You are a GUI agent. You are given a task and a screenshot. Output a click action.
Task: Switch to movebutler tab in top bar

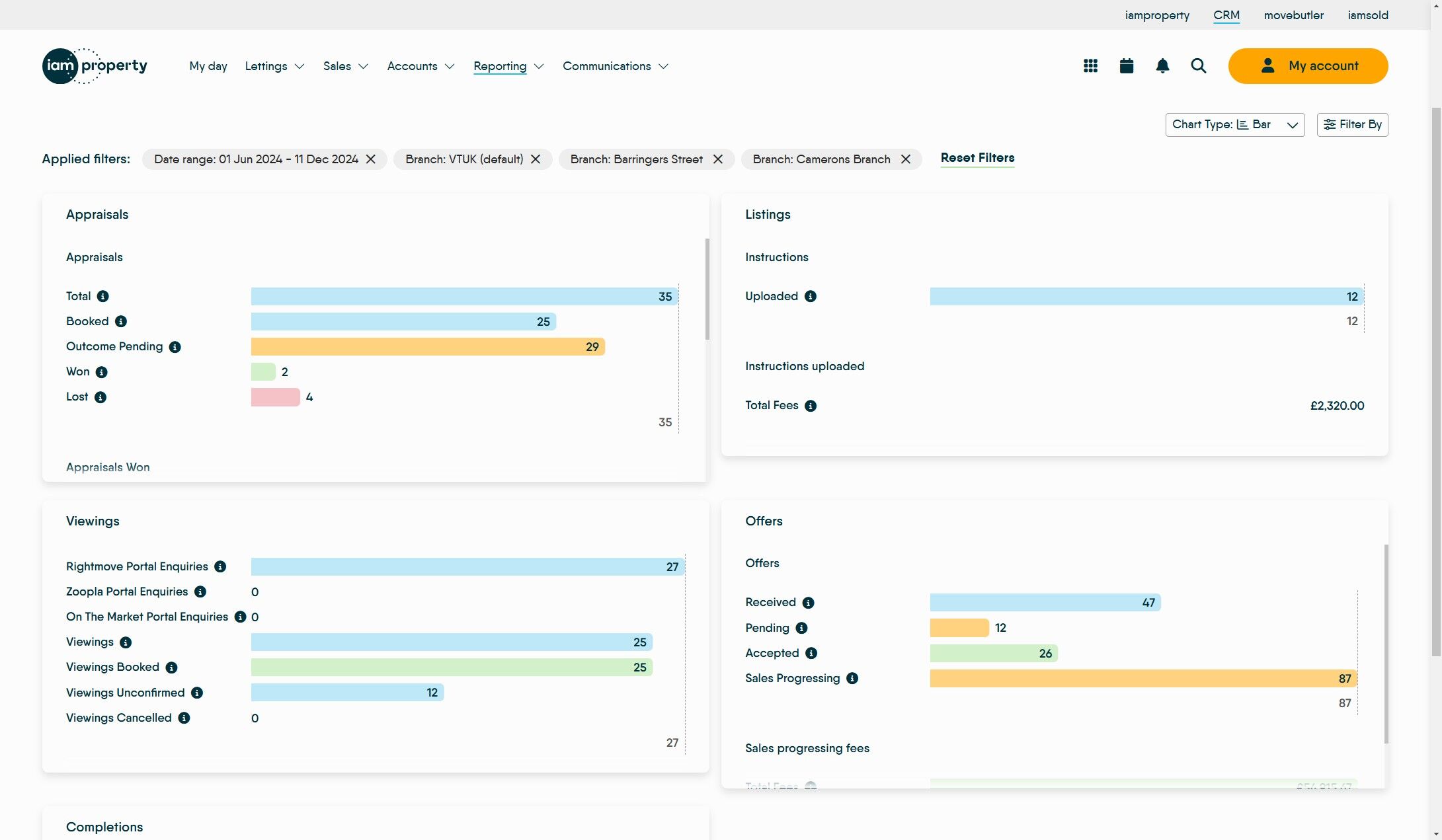coord(1293,15)
